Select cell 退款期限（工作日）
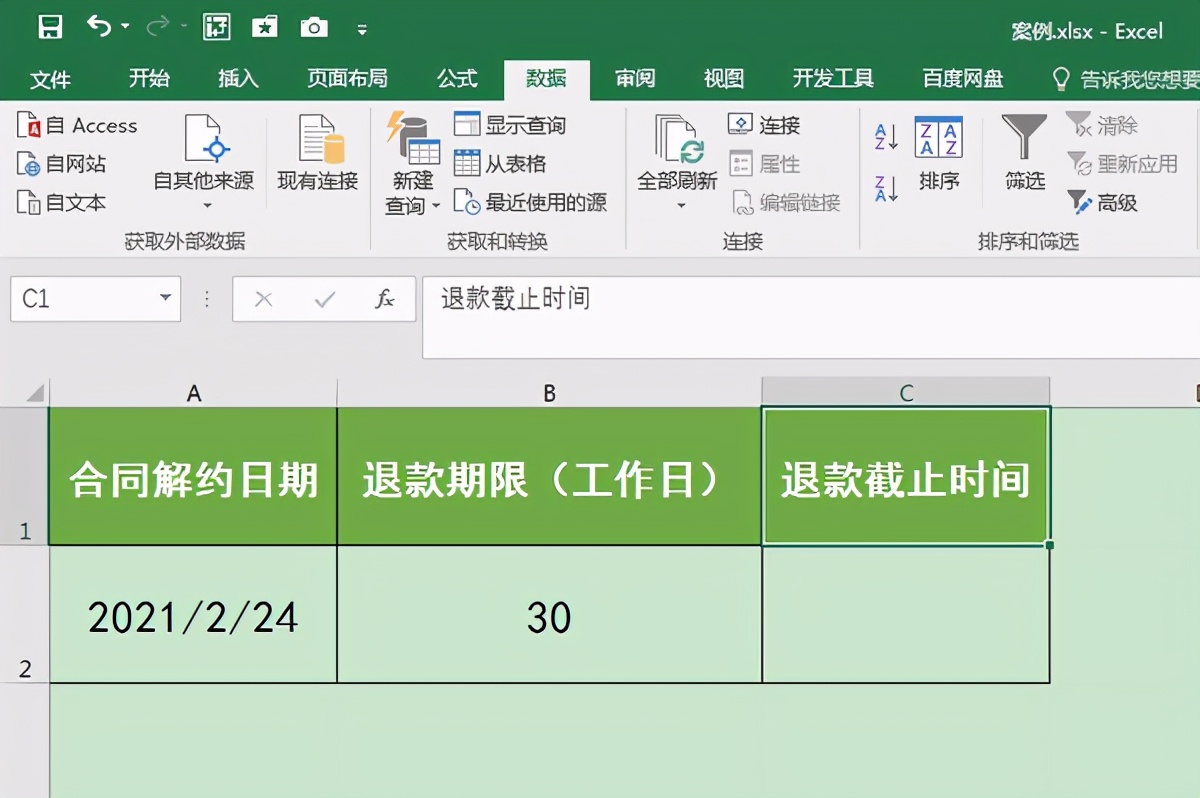The width and height of the screenshot is (1200, 798). 549,476
